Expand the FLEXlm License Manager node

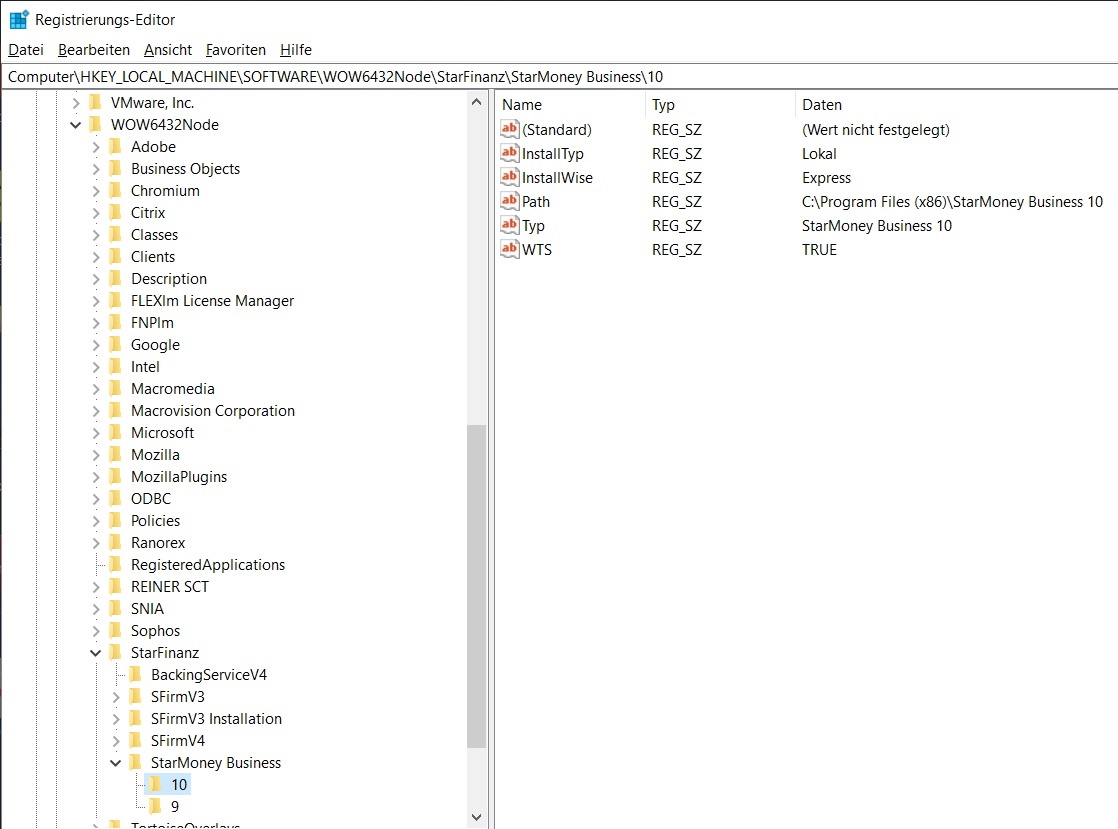click(x=96, y=301)
